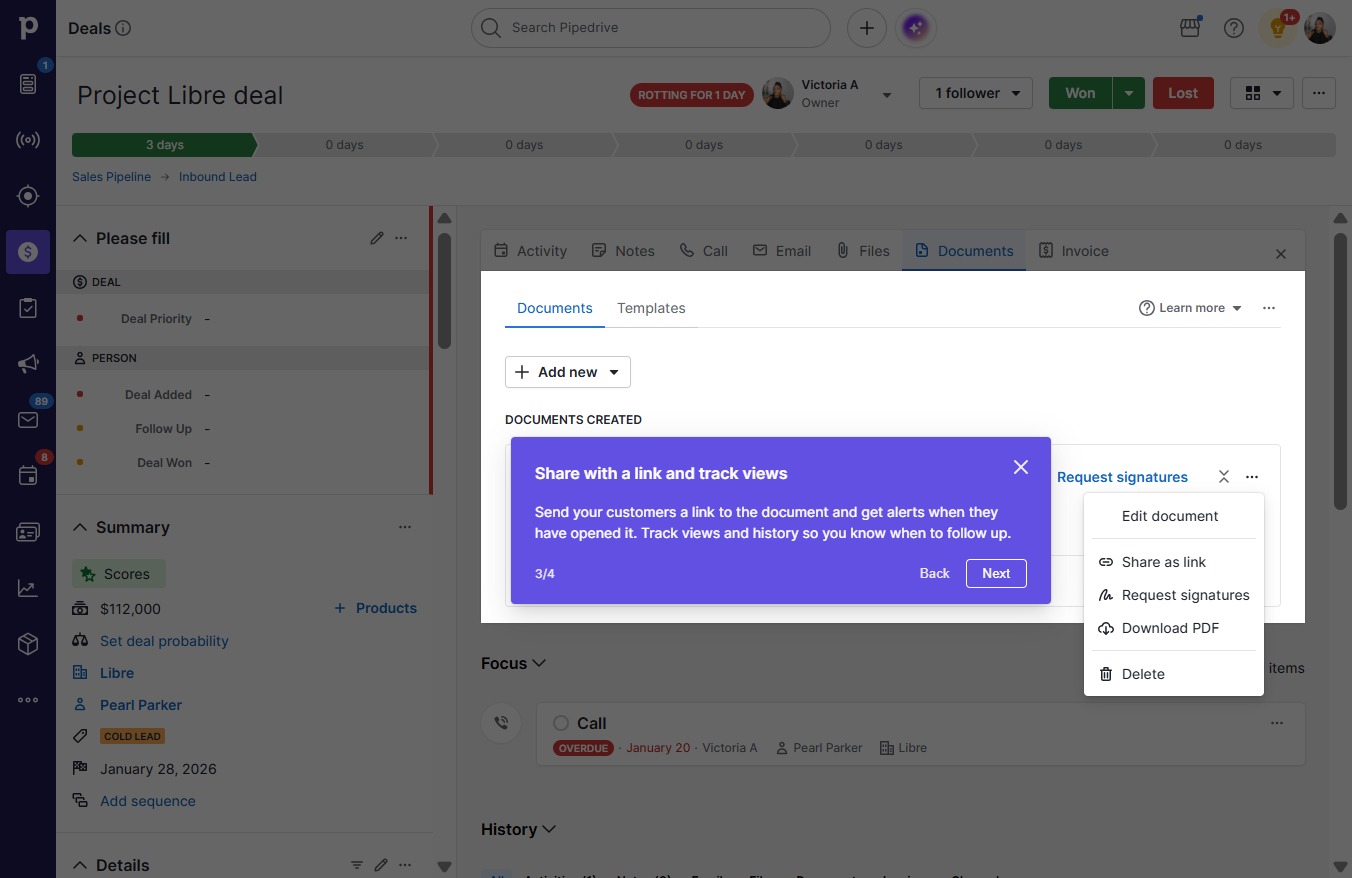Open the AI assistant sparkle icon
This screenshot has height=878, width=1352.
pyautogui.click(x=915, y=28)
